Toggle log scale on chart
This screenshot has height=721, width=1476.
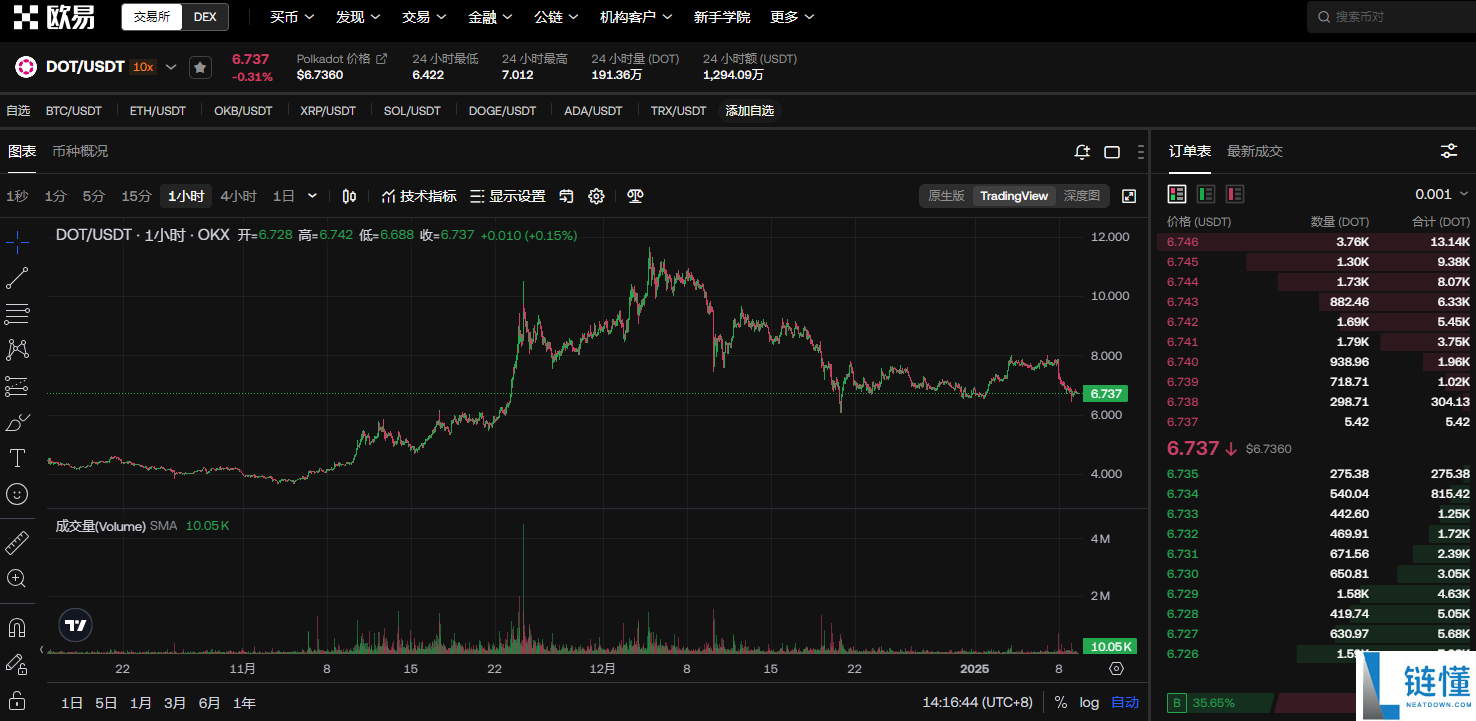click(1089, 702)
